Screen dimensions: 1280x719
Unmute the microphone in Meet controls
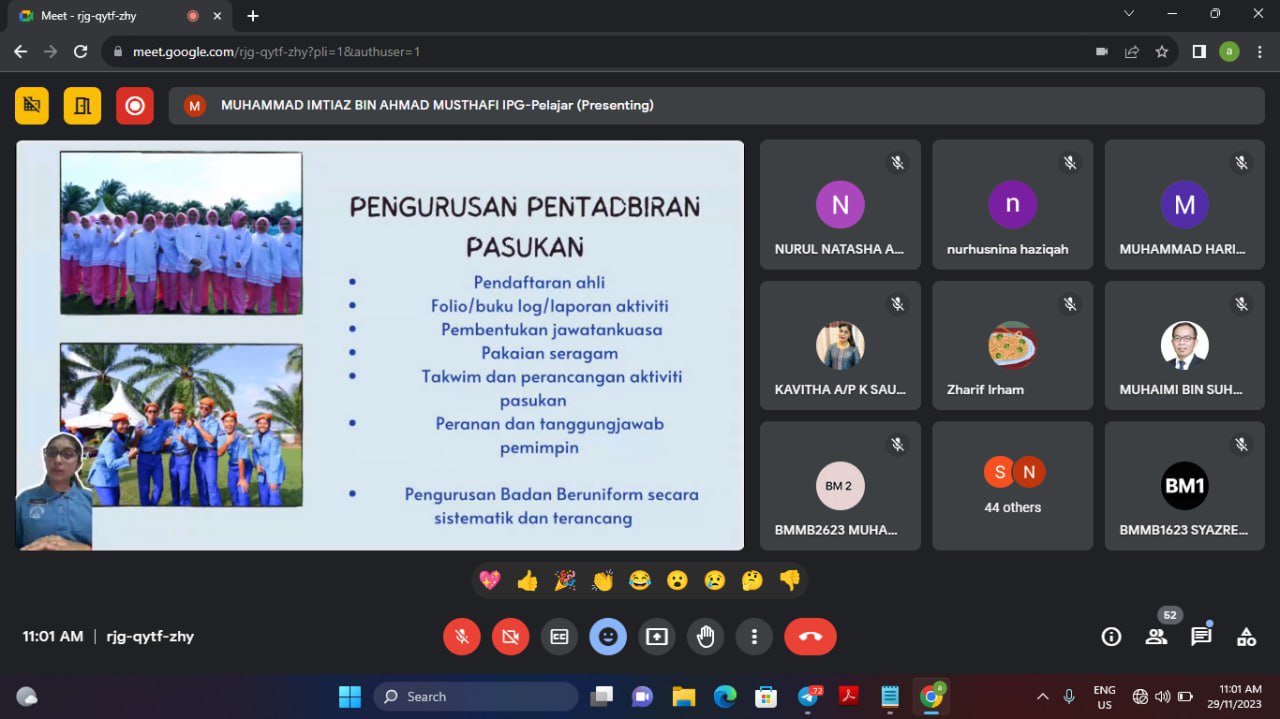[462, 636]
